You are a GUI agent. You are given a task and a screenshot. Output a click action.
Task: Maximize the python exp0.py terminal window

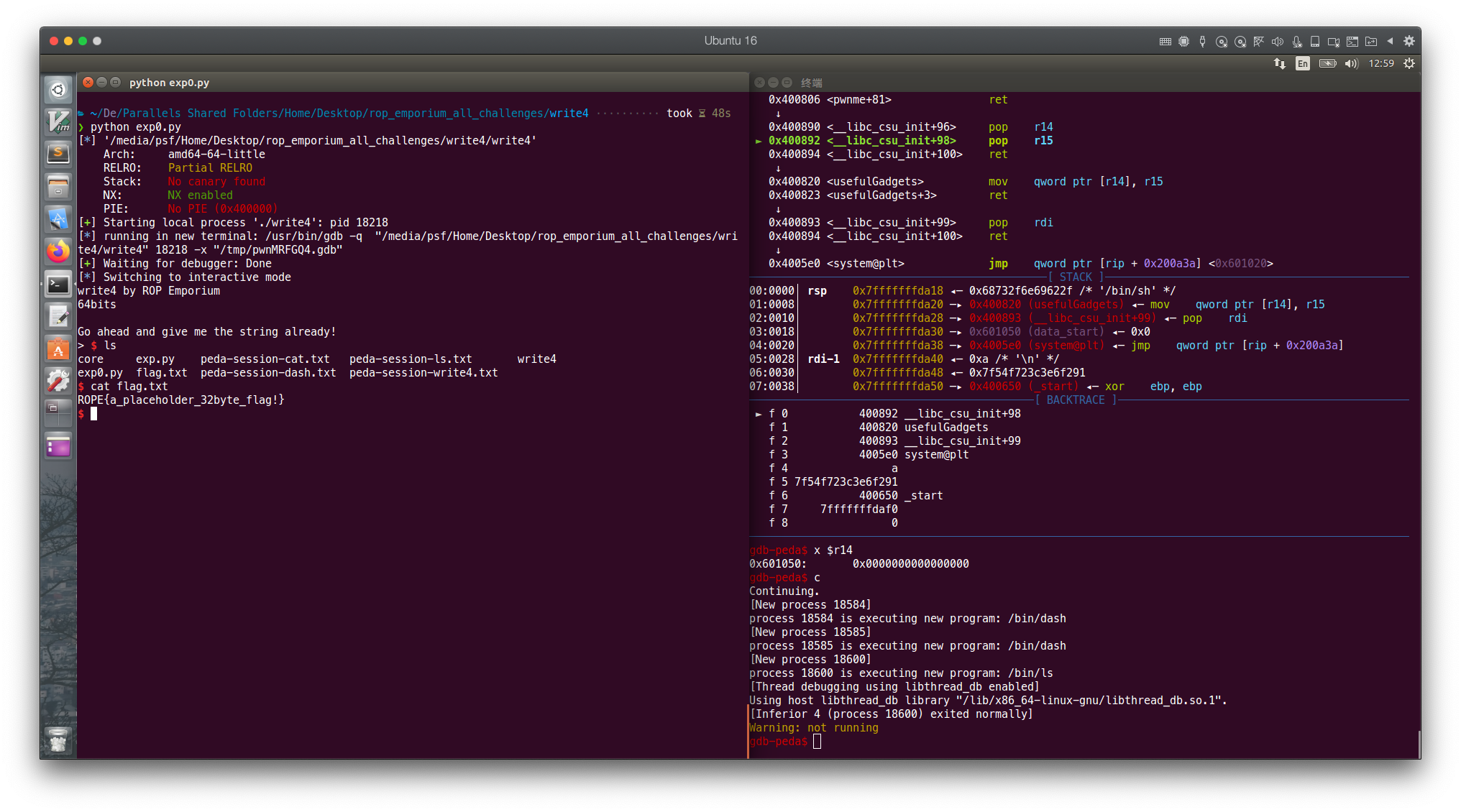[x=115, y=82]
